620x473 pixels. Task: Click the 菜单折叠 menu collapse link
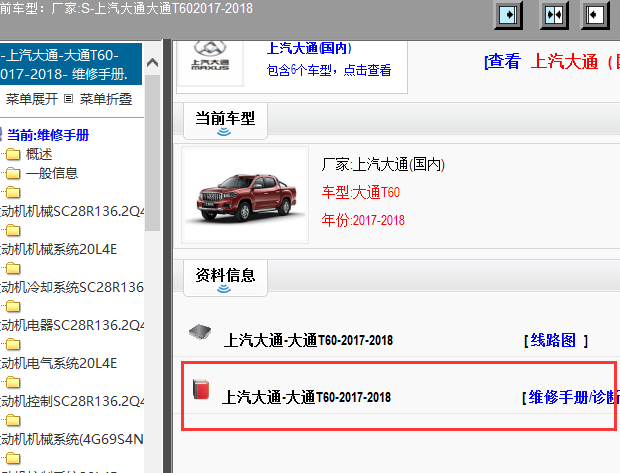click(x=106, y=99)
